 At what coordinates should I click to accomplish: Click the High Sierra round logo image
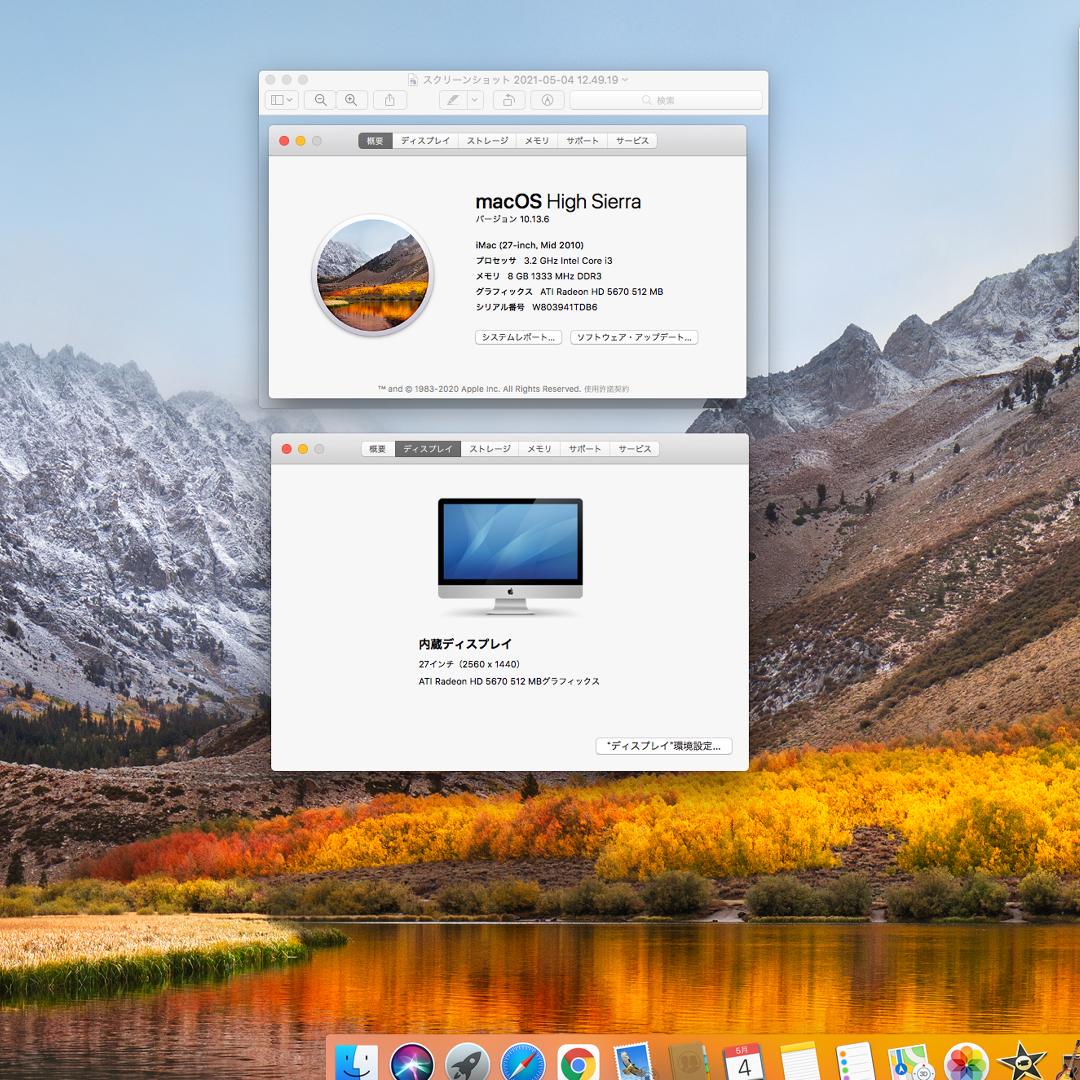tap(373, 275)
